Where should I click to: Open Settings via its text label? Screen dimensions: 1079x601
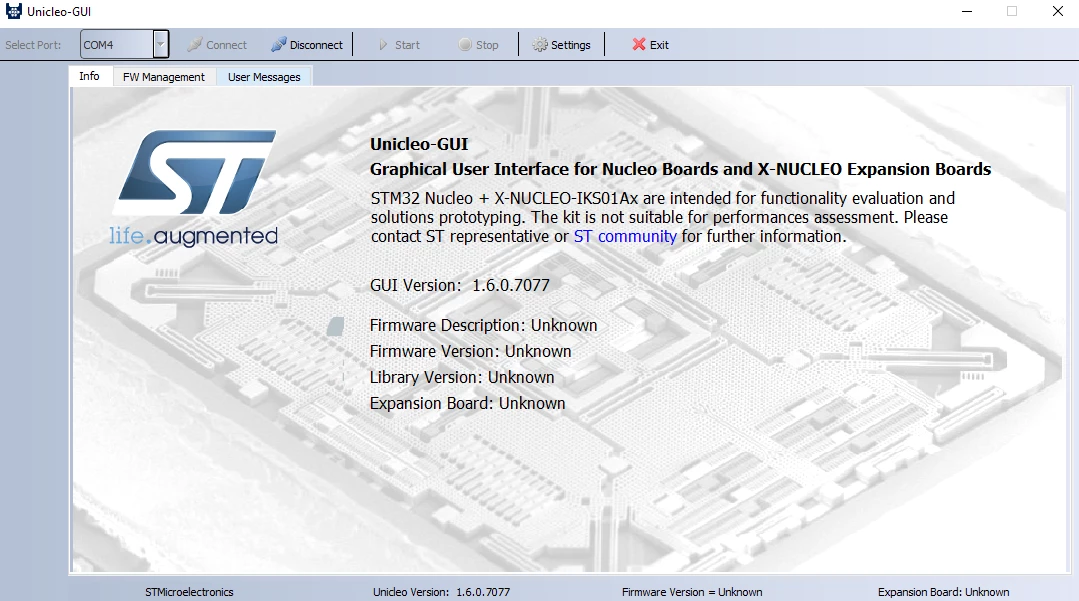(570, 45)
